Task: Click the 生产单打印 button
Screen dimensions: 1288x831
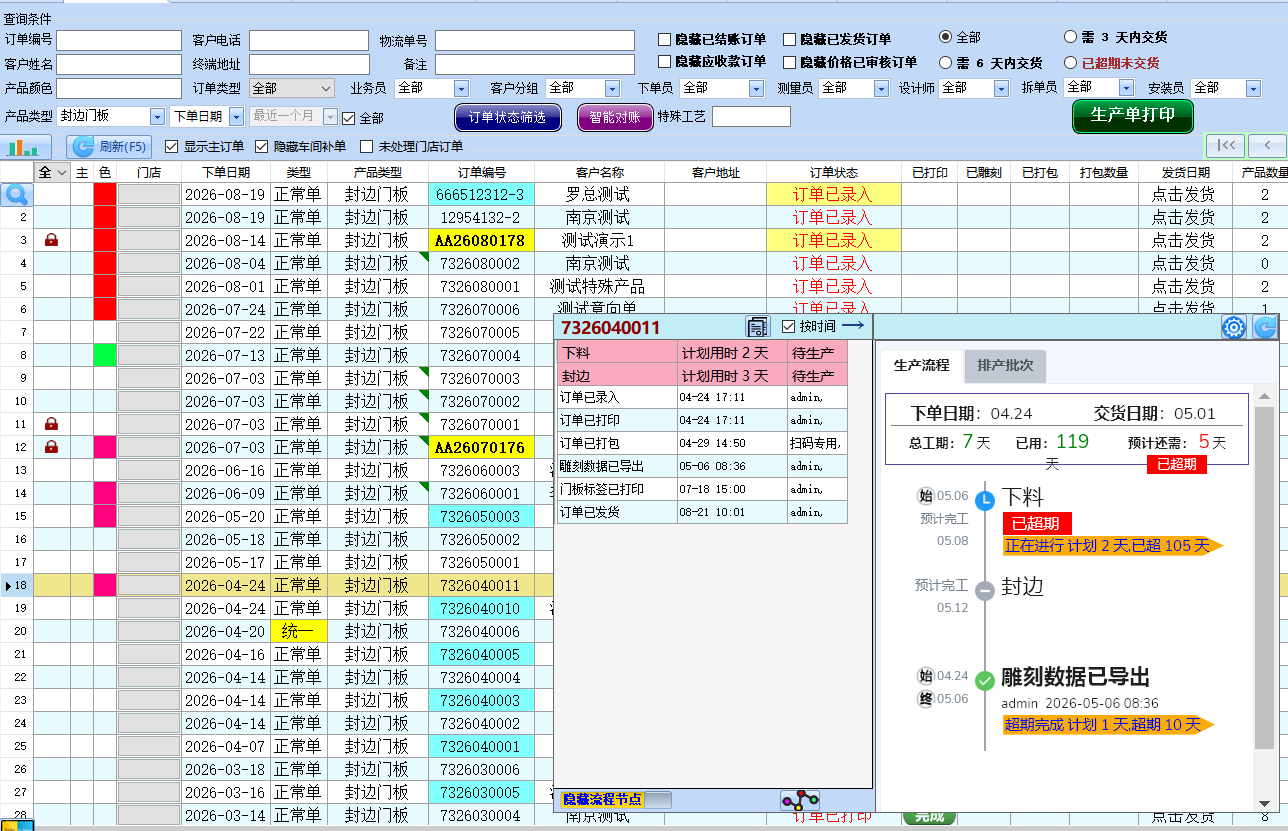Action: pos(1133,115)
